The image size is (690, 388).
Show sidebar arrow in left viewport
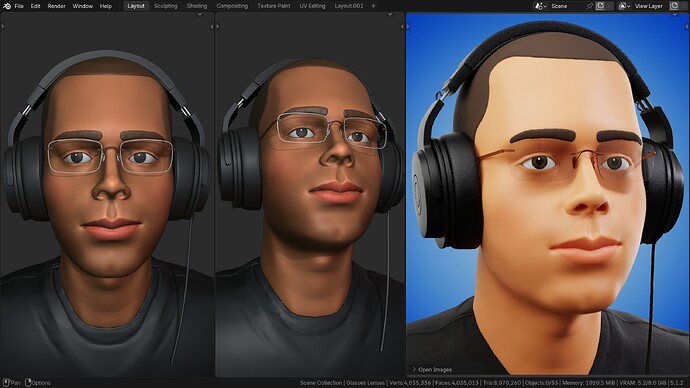coord(212,26)
